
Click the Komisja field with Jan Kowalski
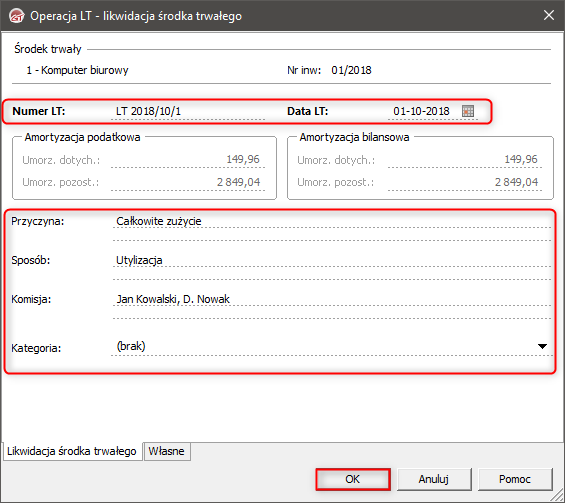(332, 299)
